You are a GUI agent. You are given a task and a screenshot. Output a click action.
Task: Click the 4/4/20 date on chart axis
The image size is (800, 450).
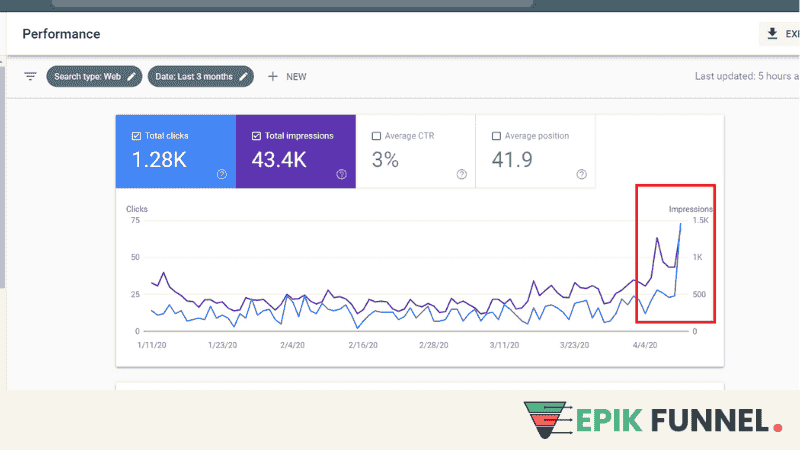click(645, 345)
